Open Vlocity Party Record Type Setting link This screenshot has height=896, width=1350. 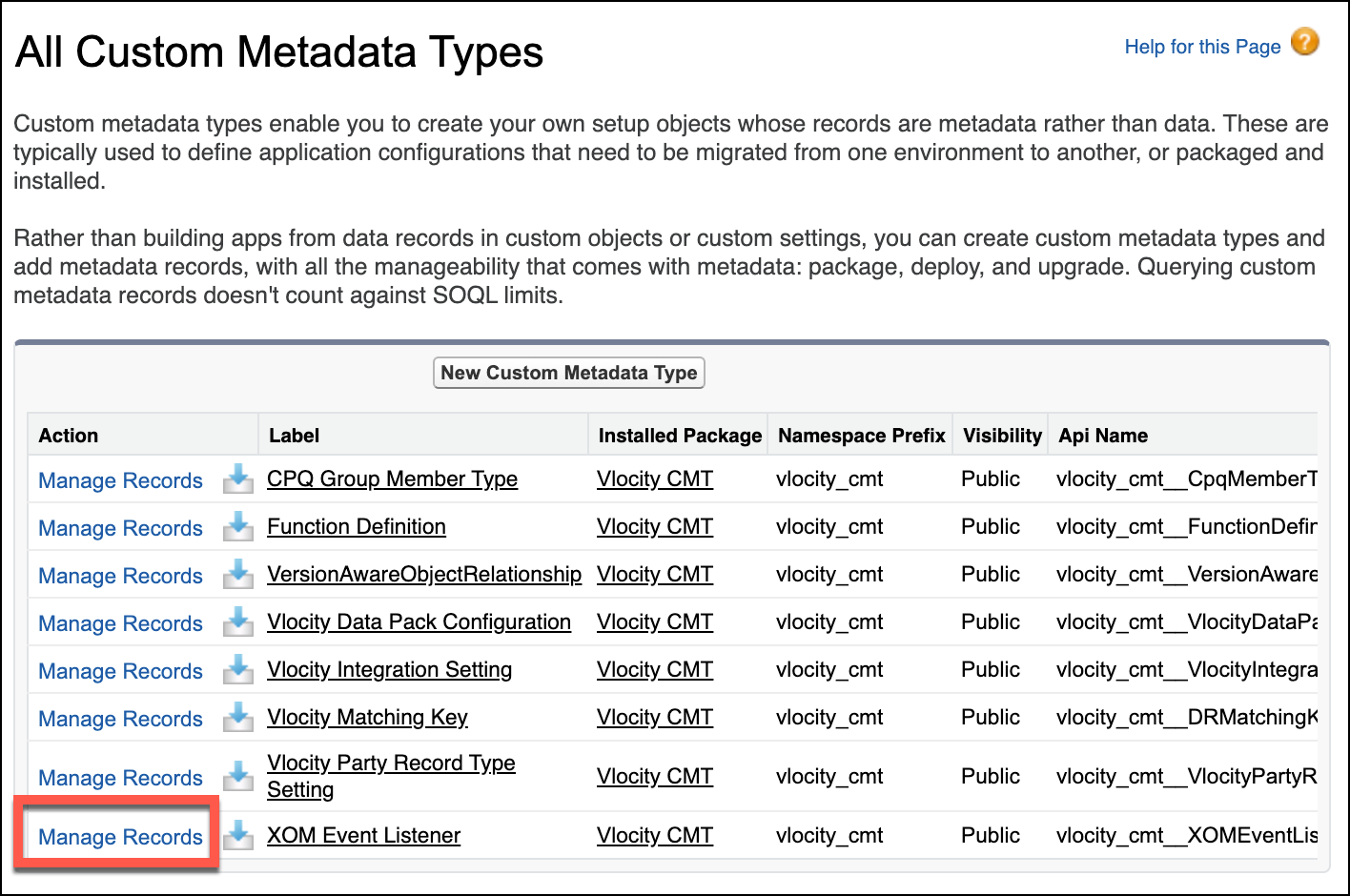pyautogui.click(x=391, y=776)
